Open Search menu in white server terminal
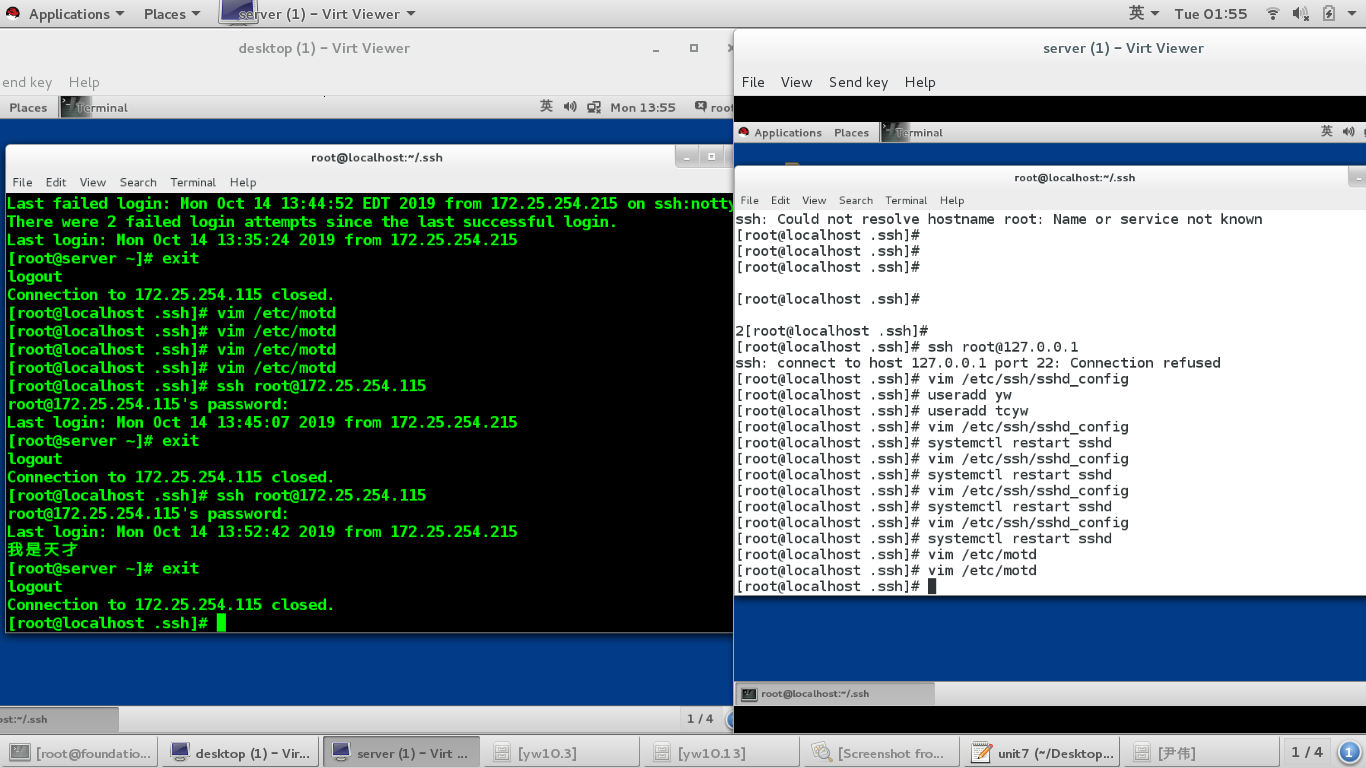 point(856,200)
